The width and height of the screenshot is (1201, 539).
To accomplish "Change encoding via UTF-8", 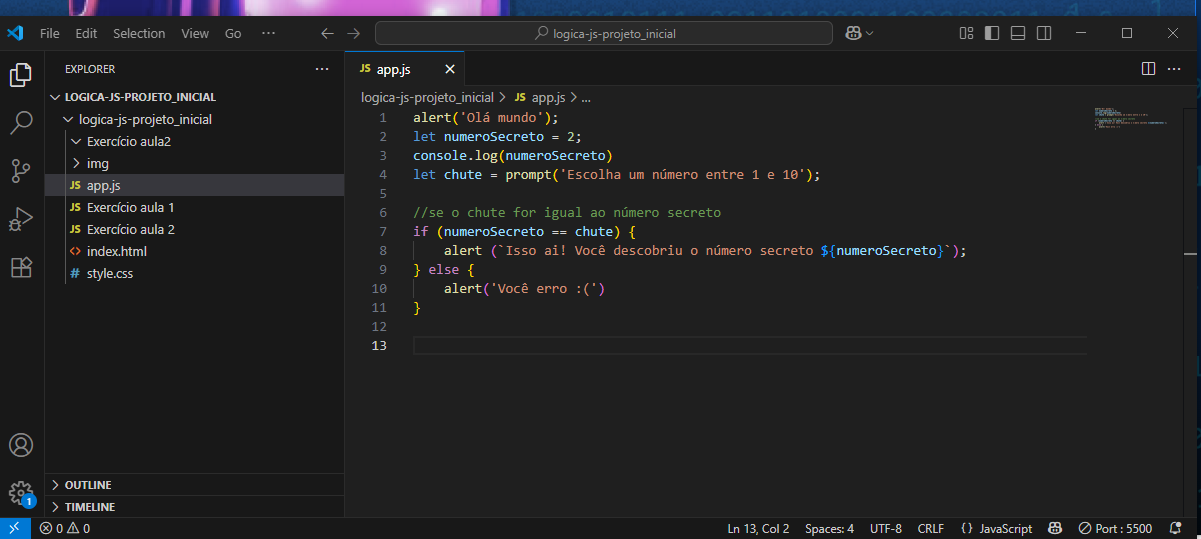I will (886, 528).
